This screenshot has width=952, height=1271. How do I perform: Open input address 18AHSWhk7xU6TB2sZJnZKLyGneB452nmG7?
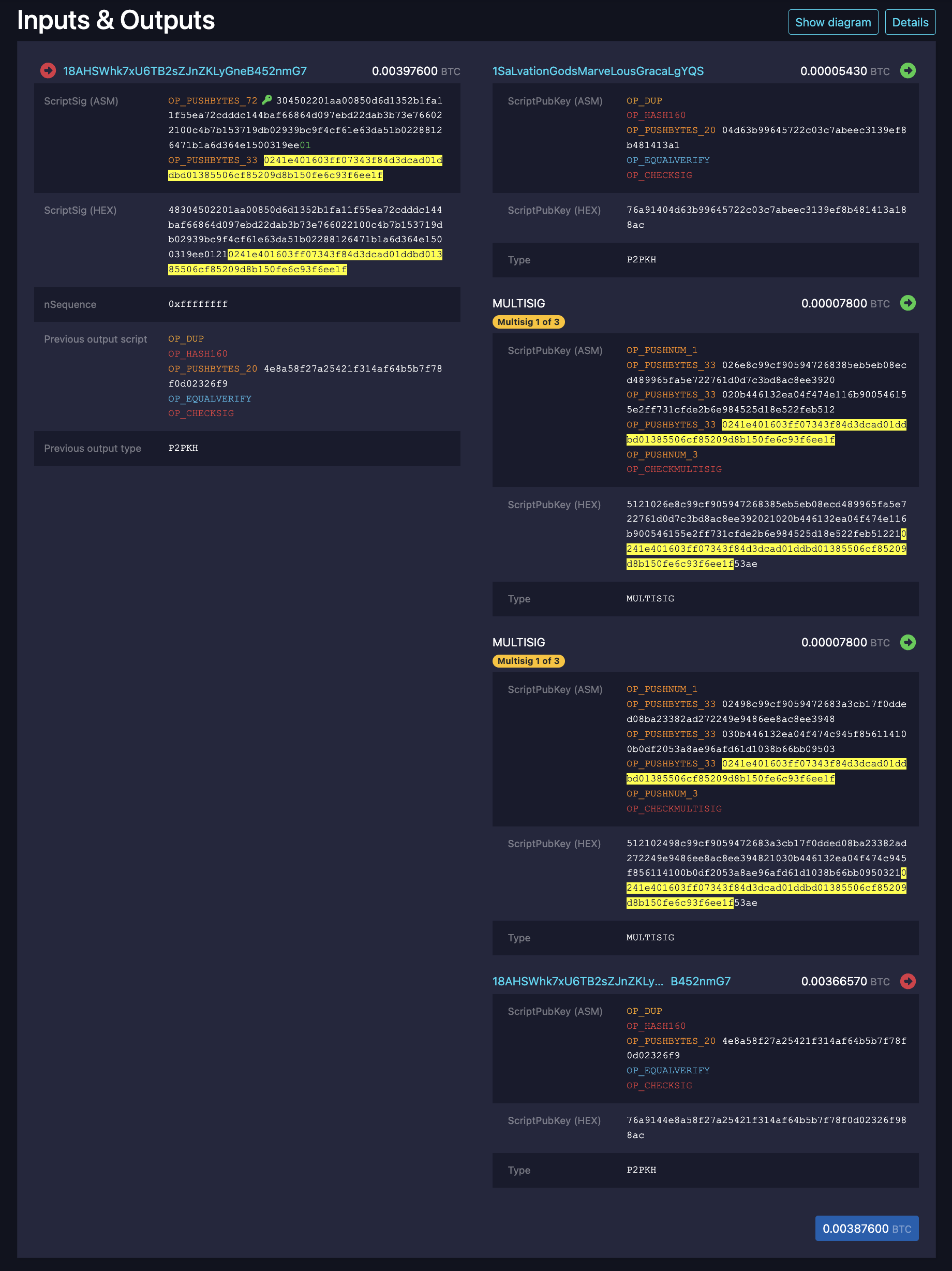point(184,71)
